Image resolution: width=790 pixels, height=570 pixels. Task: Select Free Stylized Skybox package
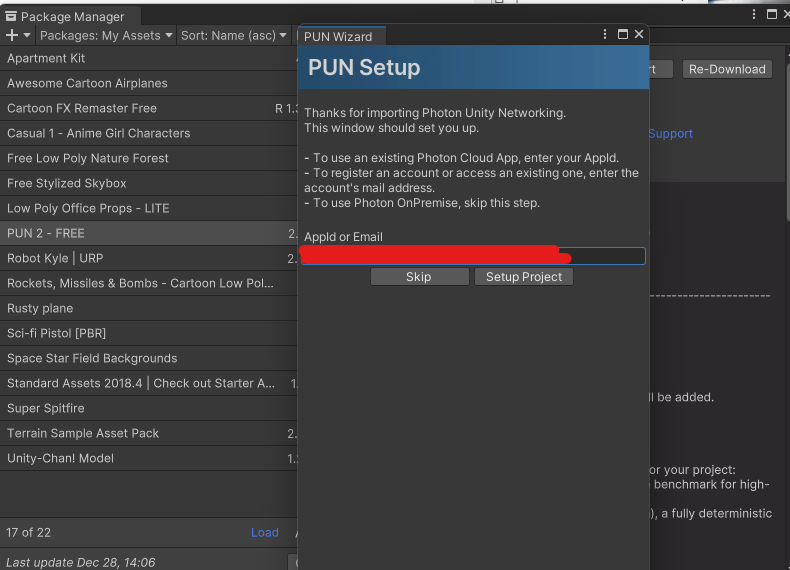pyautogui.click(x=149, y=183)
